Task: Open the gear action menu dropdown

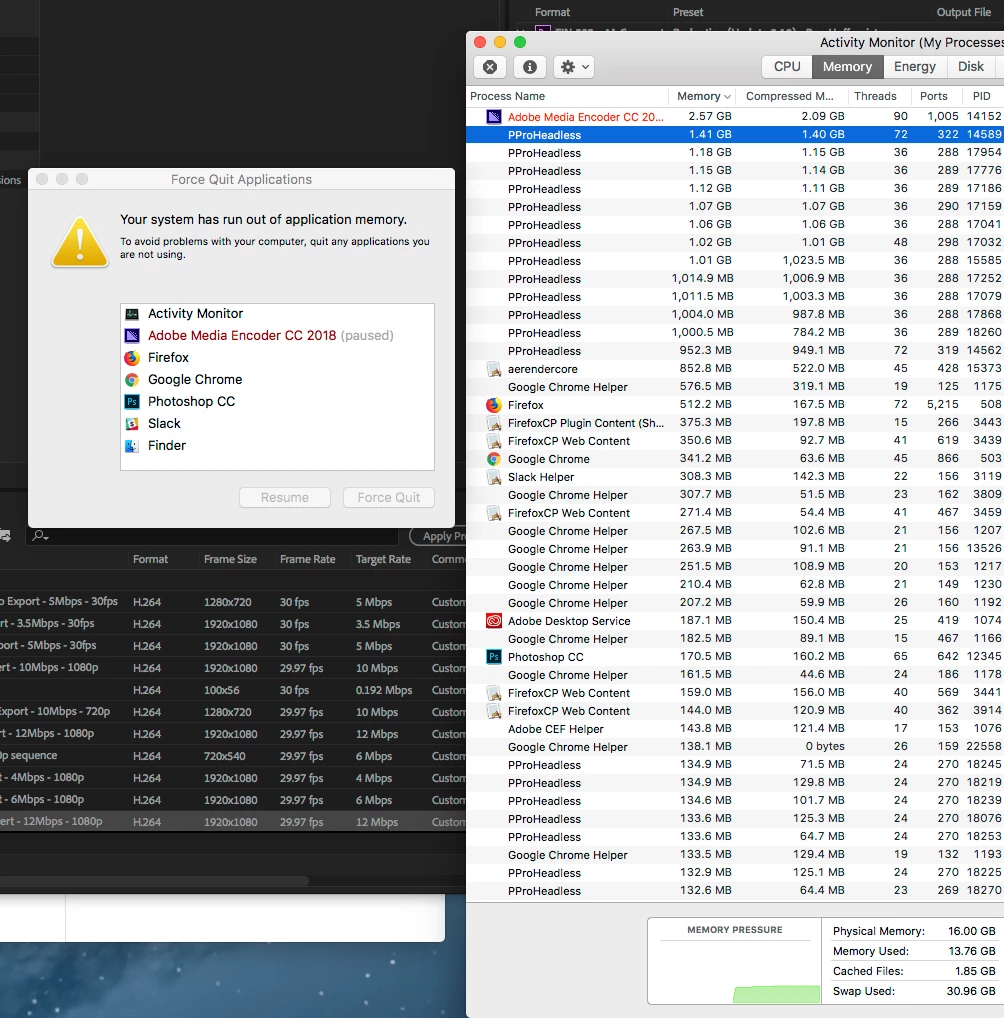Action: coord(574,67)
